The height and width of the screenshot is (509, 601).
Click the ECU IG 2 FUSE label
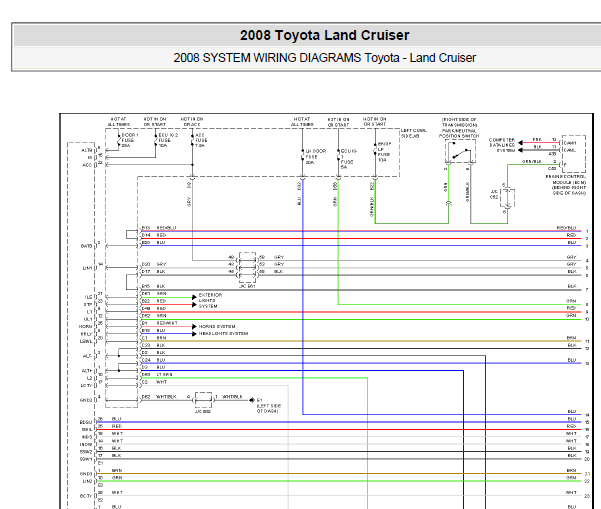168,140
